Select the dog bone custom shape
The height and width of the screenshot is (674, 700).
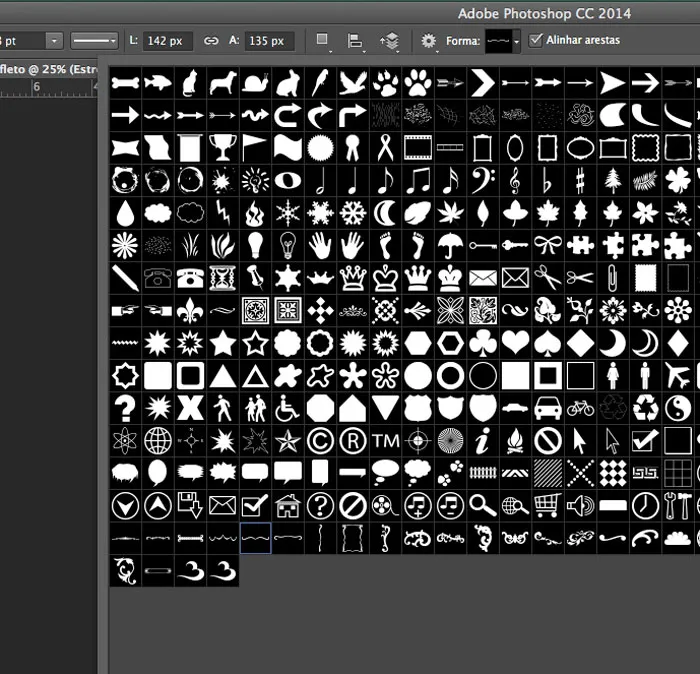(x=125, y=83)
